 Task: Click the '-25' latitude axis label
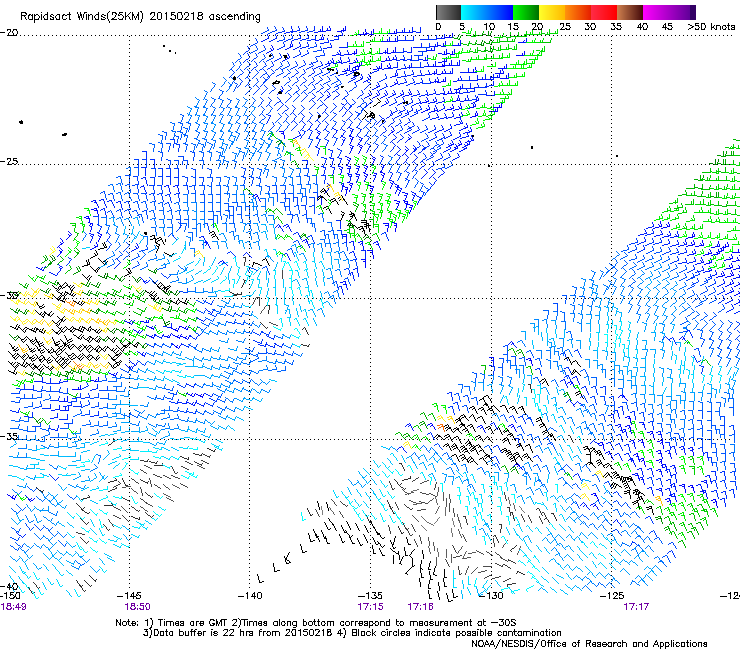click(x=9, y=161)
